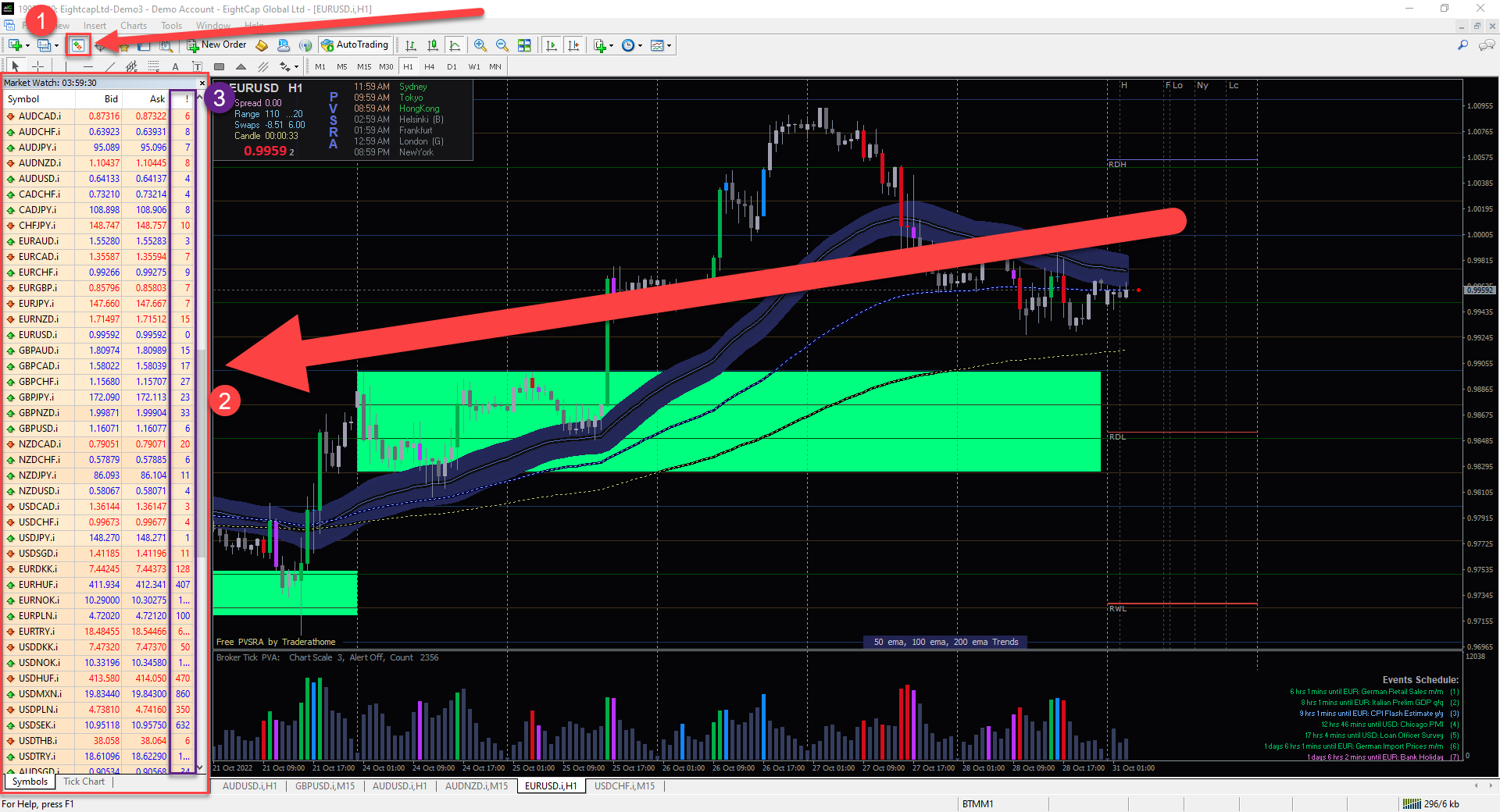
Task: Select the H4 timeframe button
Action: pos(429,66)
